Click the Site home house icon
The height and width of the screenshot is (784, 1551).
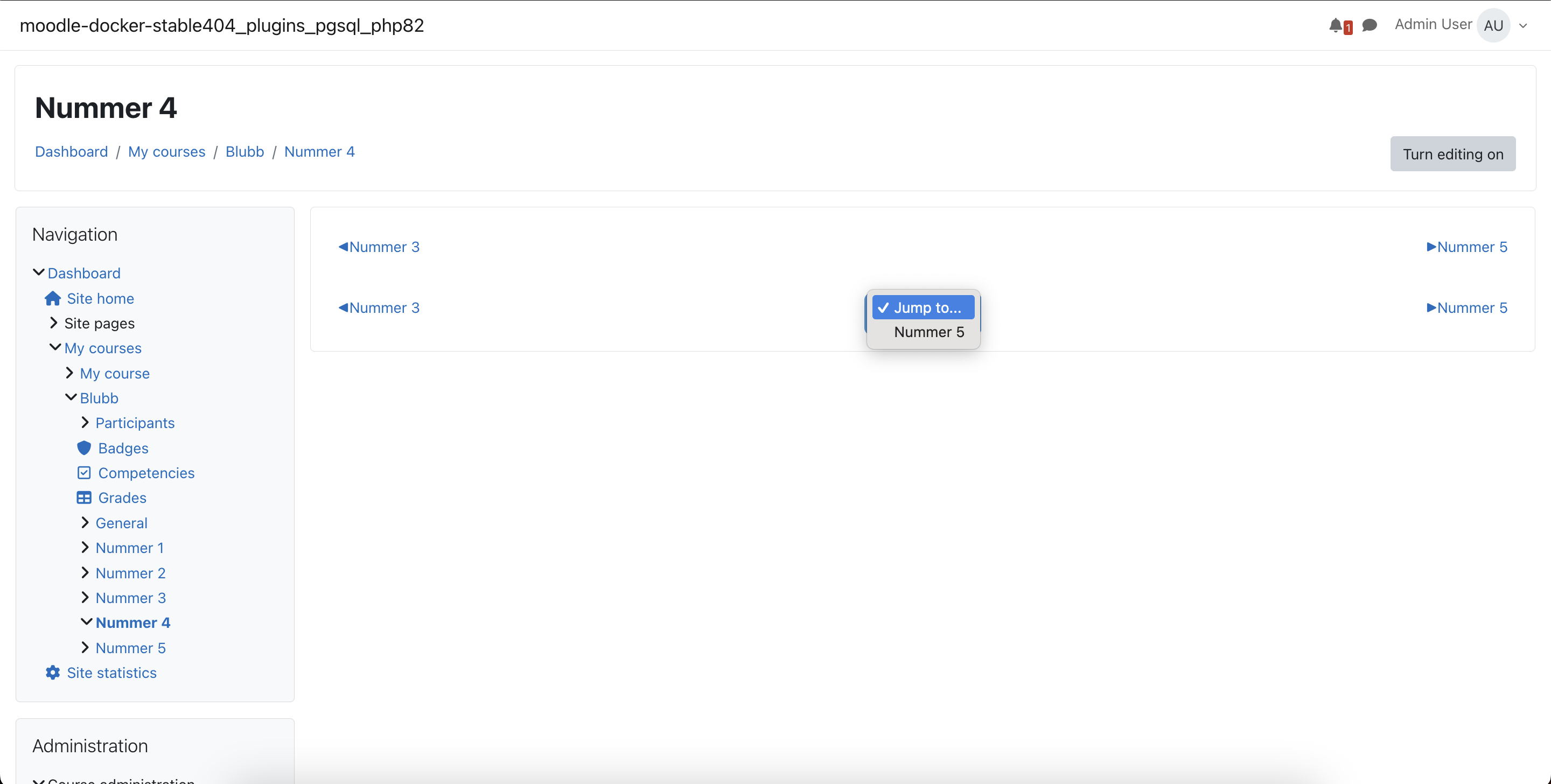53,298
